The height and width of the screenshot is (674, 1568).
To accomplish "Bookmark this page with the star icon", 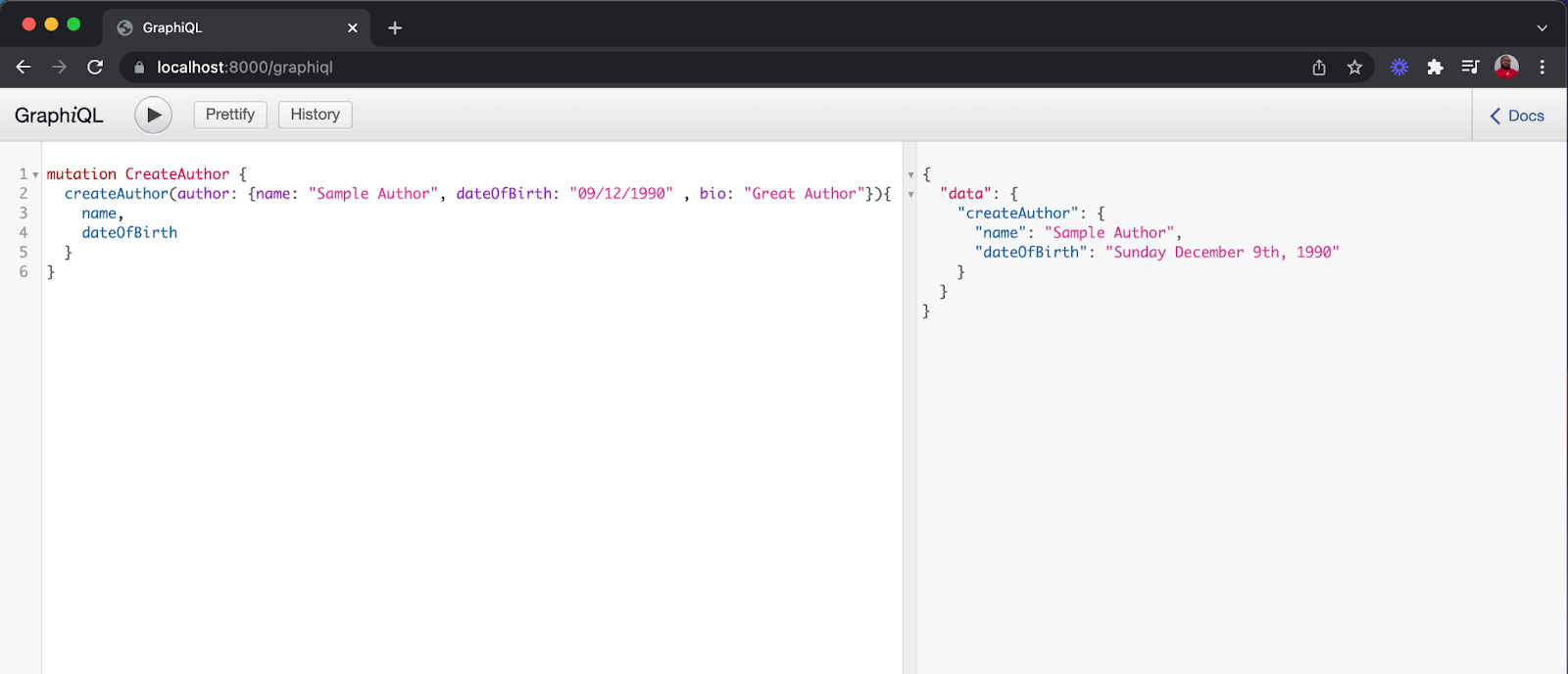I will (x=1354, y=67).
